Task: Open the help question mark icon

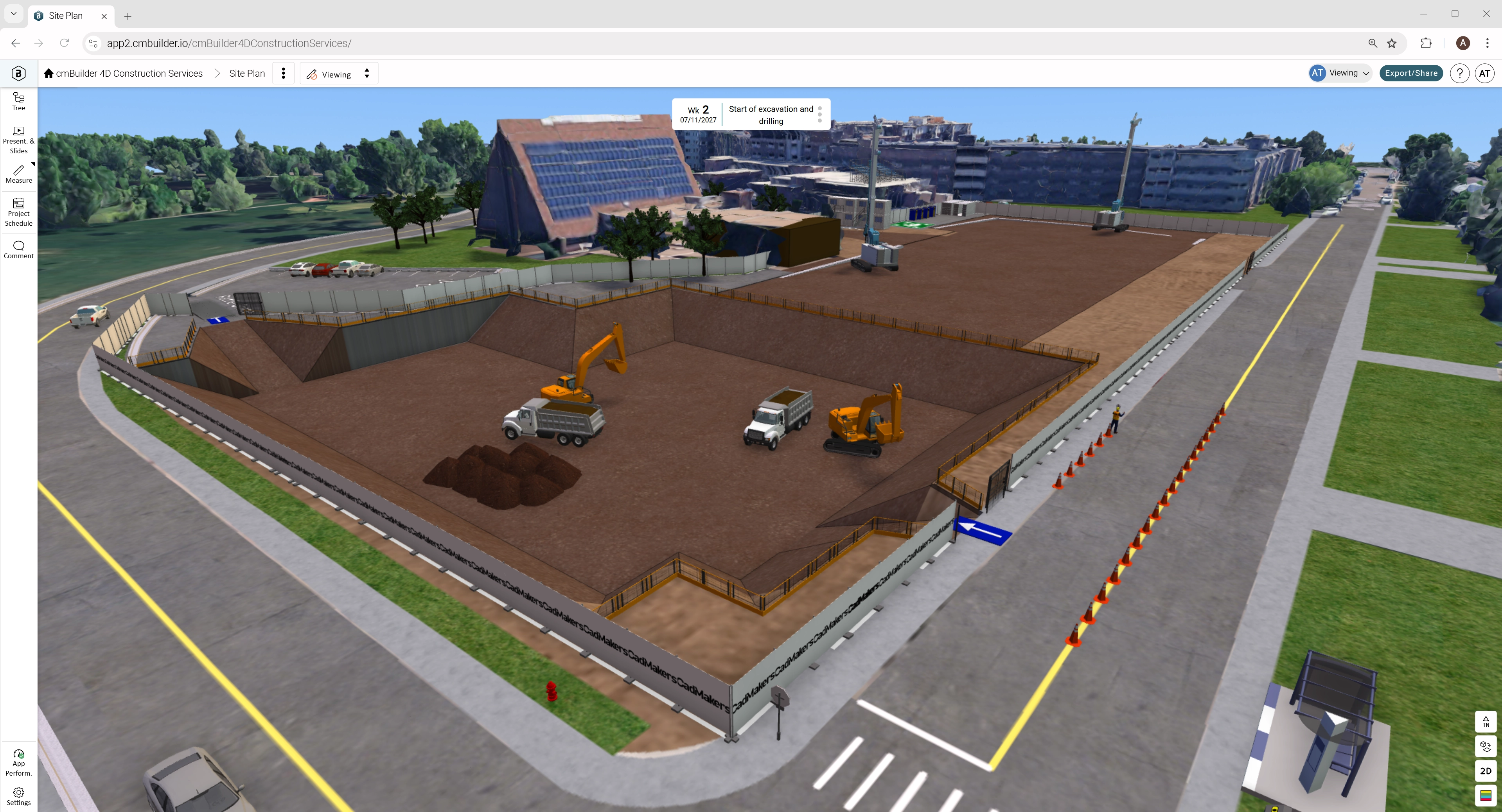Action: pyautogui.click(x=1459, y=74)
